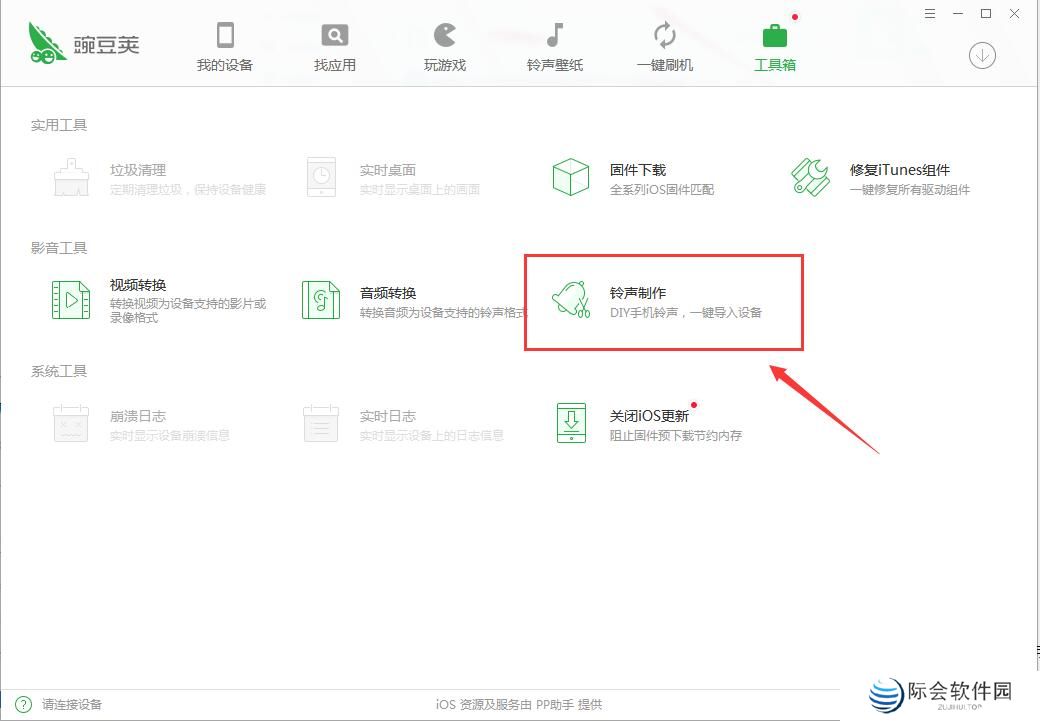Open the 崩溃日志 crash log tool
Viewport: 1040px width, 721px height.
[x=70, y=423]
